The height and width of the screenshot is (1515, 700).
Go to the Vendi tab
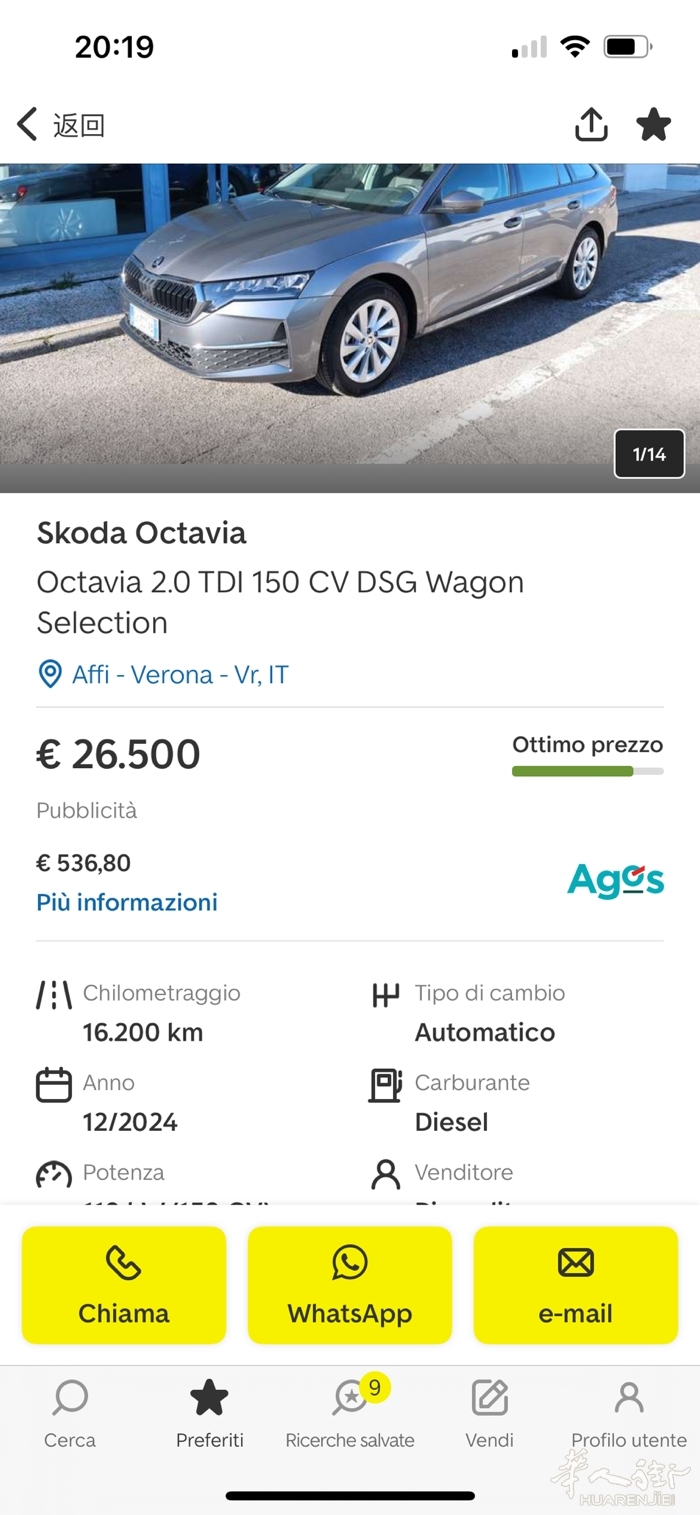click(490, 1412)
